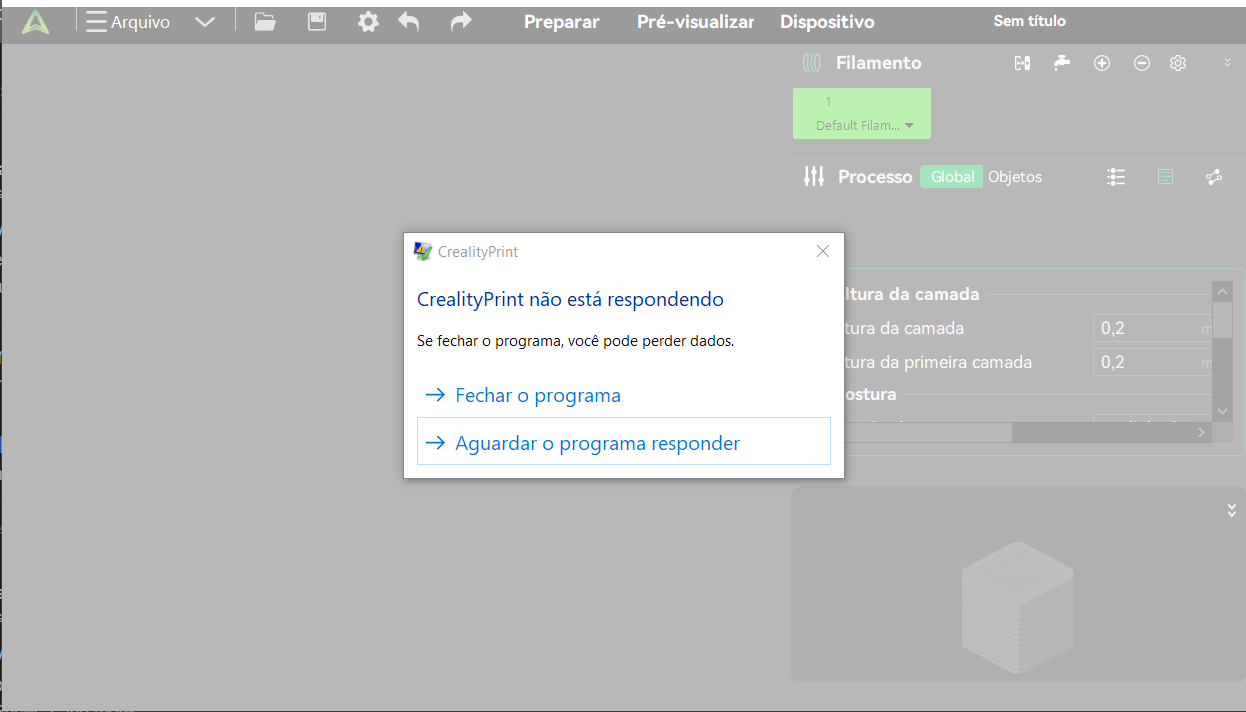
Task: Click the layered cube preview thumbnail
Action: pyautogui.click(x=1018, y=607)
